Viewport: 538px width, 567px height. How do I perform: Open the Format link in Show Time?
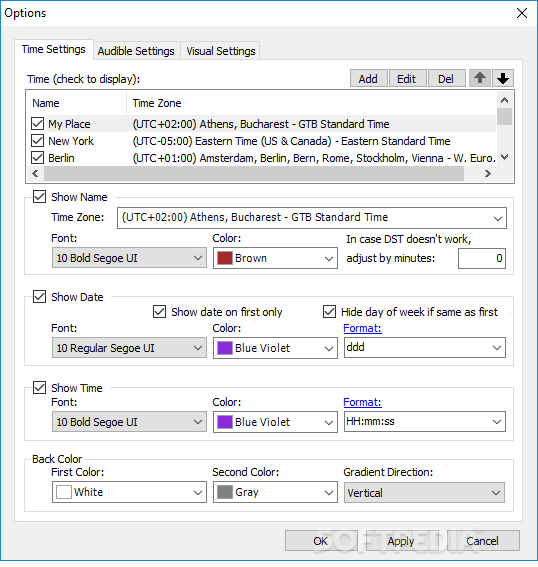pos(362,402)
